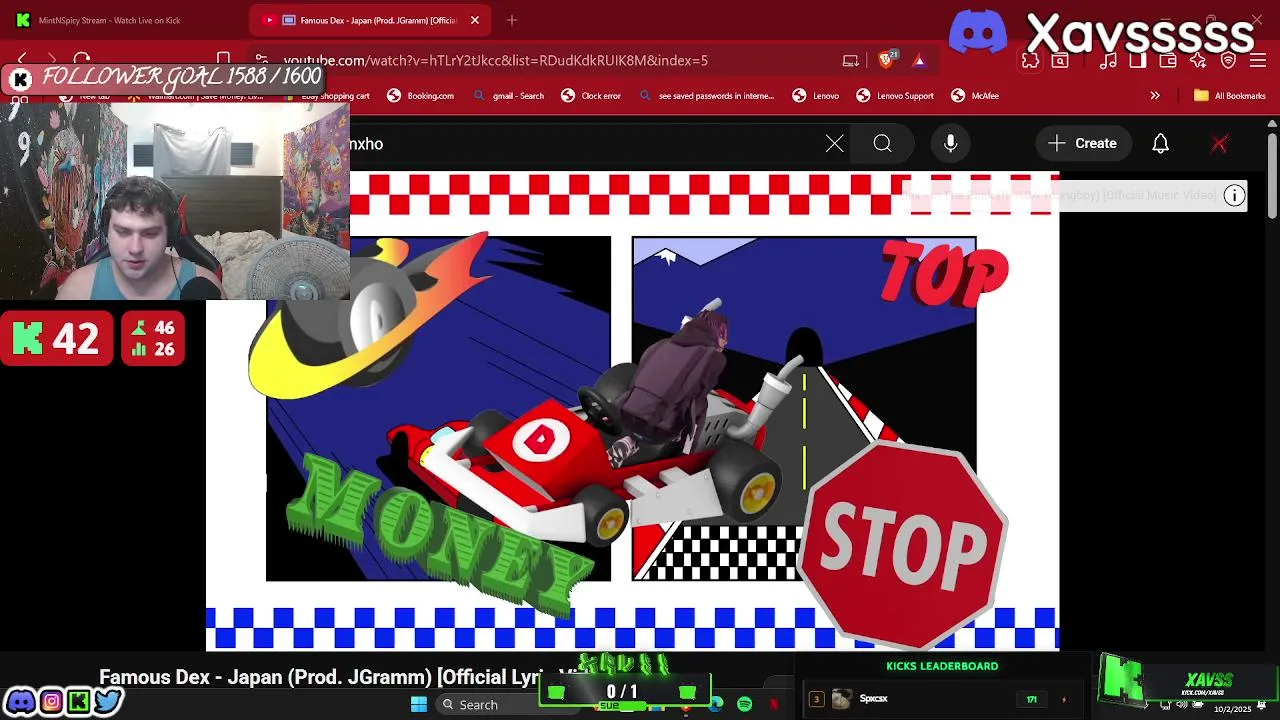Open the Brave VPN shield icon
Viewport: 1280px width, 720px height.
(x=1229, y=61)
